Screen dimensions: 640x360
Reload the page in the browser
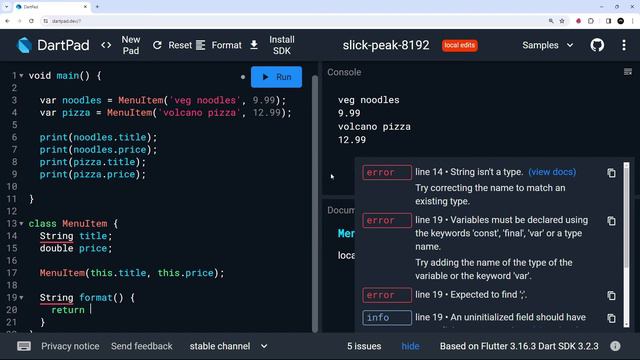pyautogui.click(x=31, y=21)
